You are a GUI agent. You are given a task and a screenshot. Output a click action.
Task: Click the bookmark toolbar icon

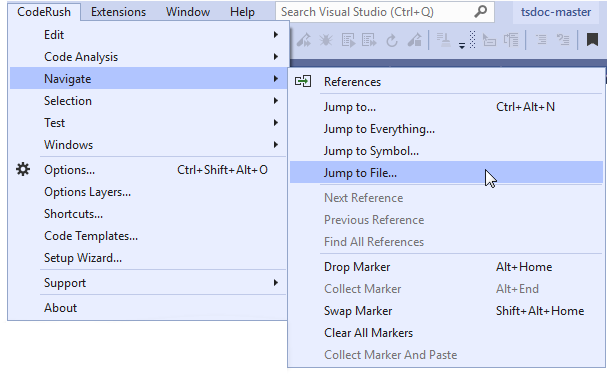(x=592, y=39)
